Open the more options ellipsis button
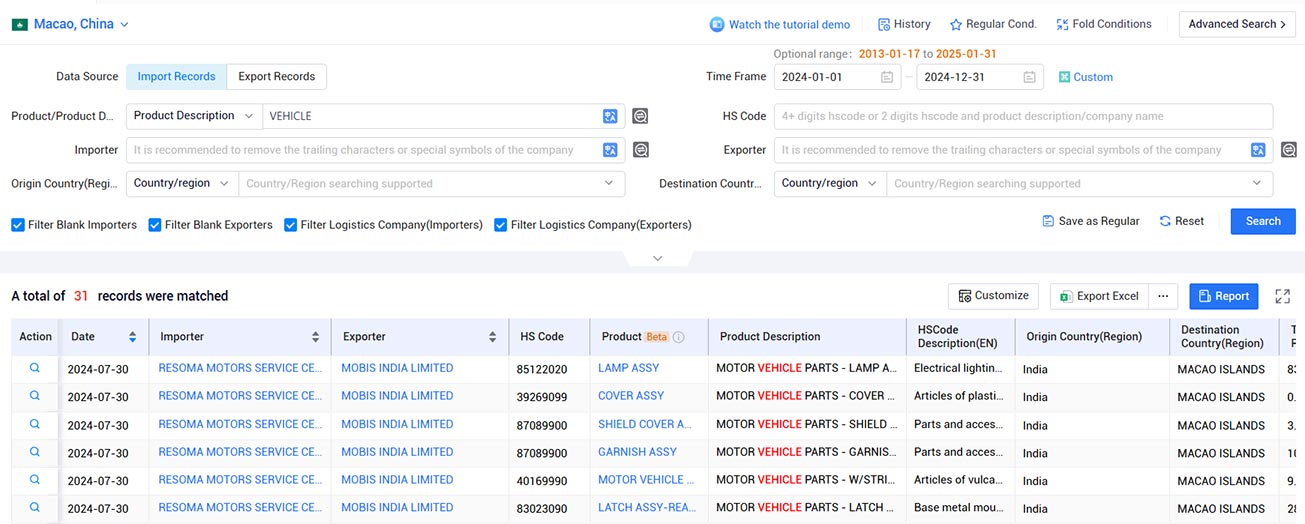Screen dimensions: 1305x524 click(x=1163, y=296)
